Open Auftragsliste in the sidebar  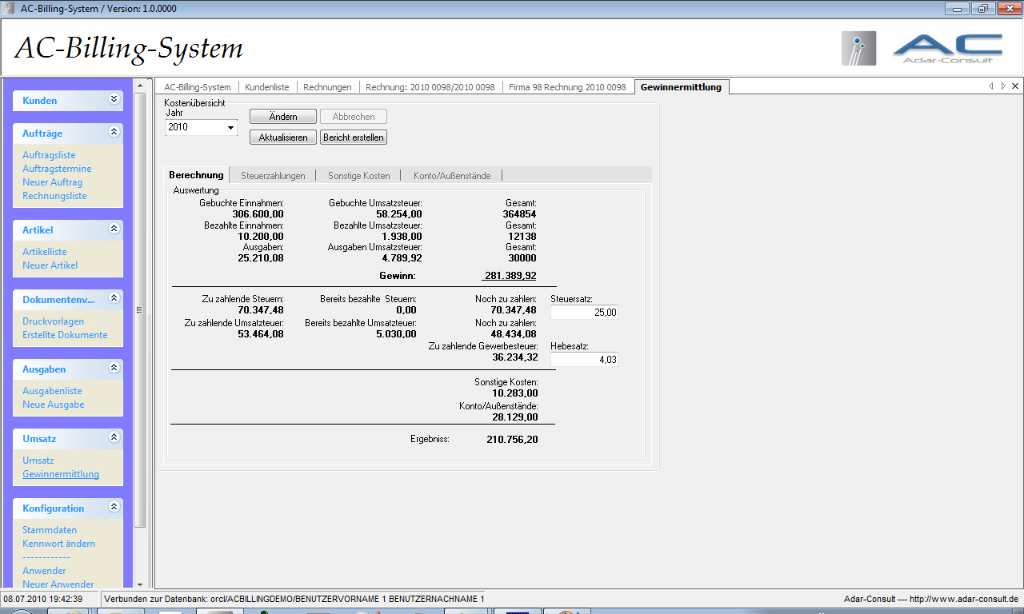49,155
